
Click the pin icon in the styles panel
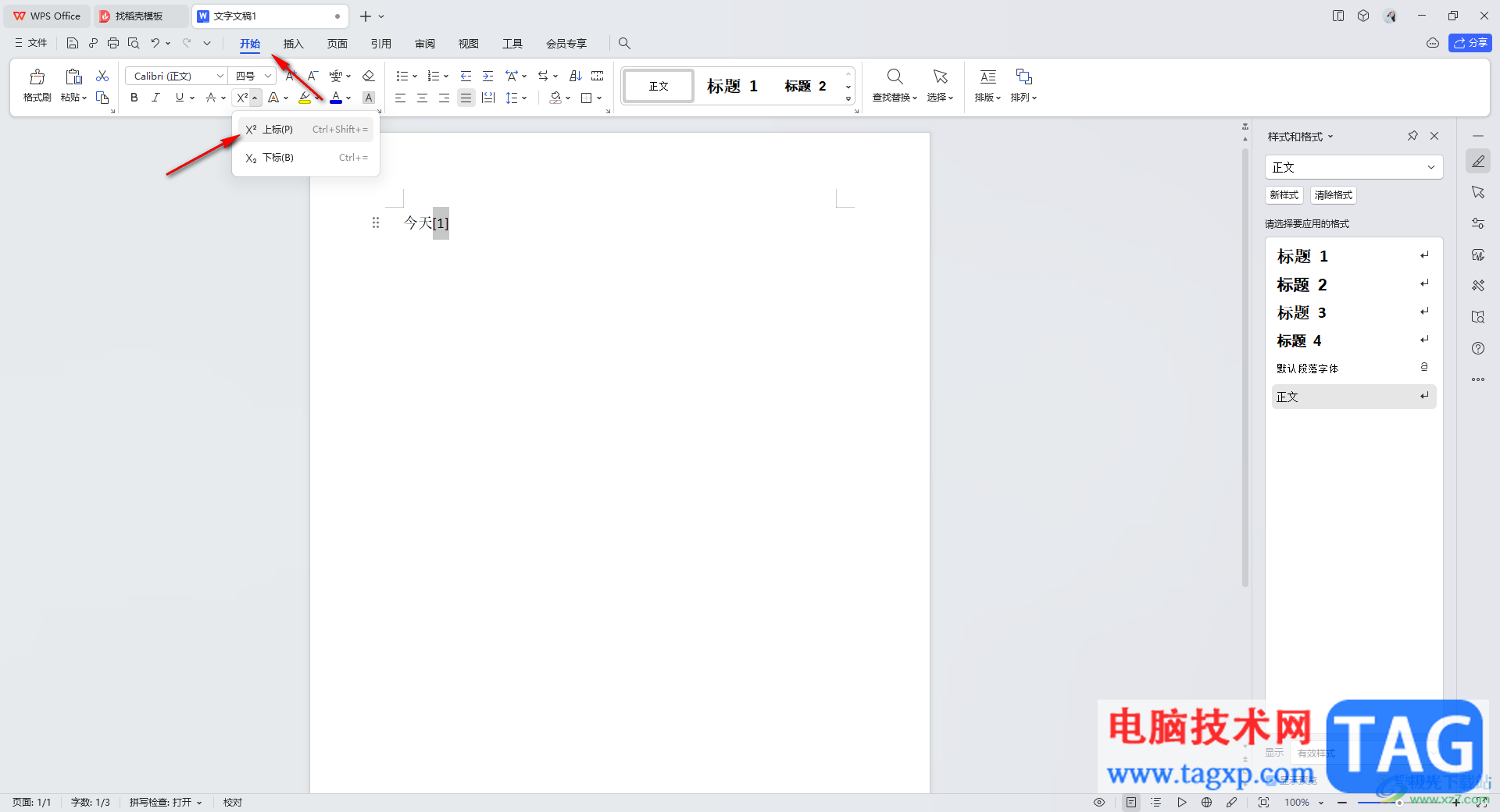click(x=1412, y=136)
